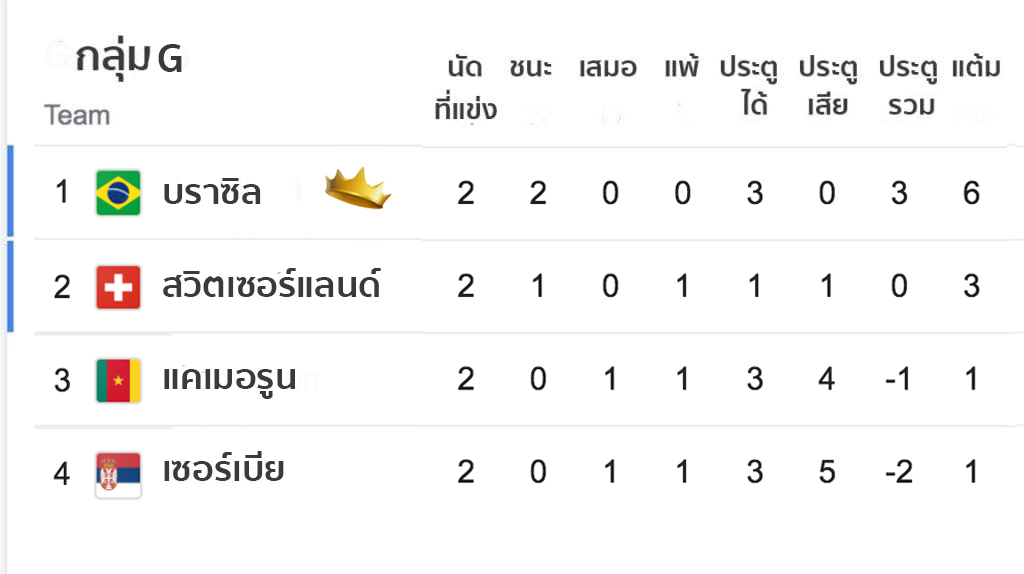Click the Team column header
The width and height of the screenshot is (1024, 574).
pyautogui.click(x=77, y=116)
